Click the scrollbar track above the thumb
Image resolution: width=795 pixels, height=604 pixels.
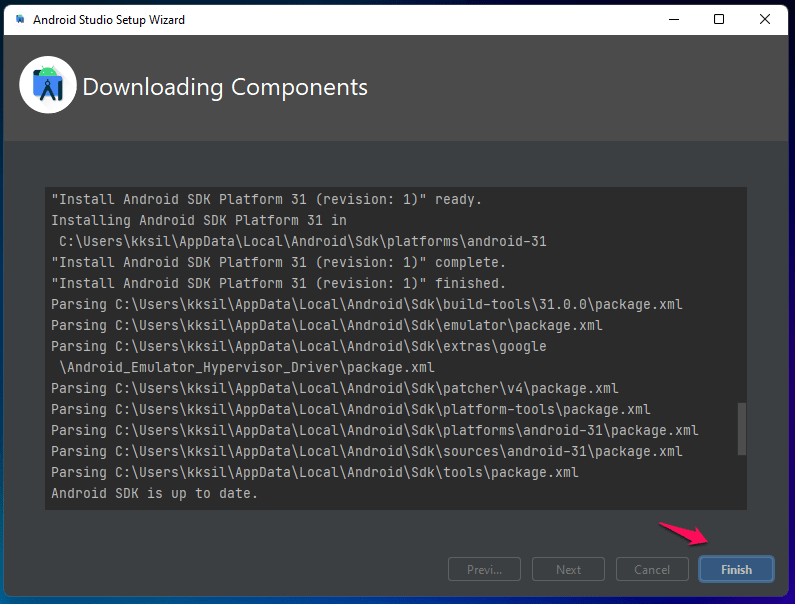(x=741, y=295)
